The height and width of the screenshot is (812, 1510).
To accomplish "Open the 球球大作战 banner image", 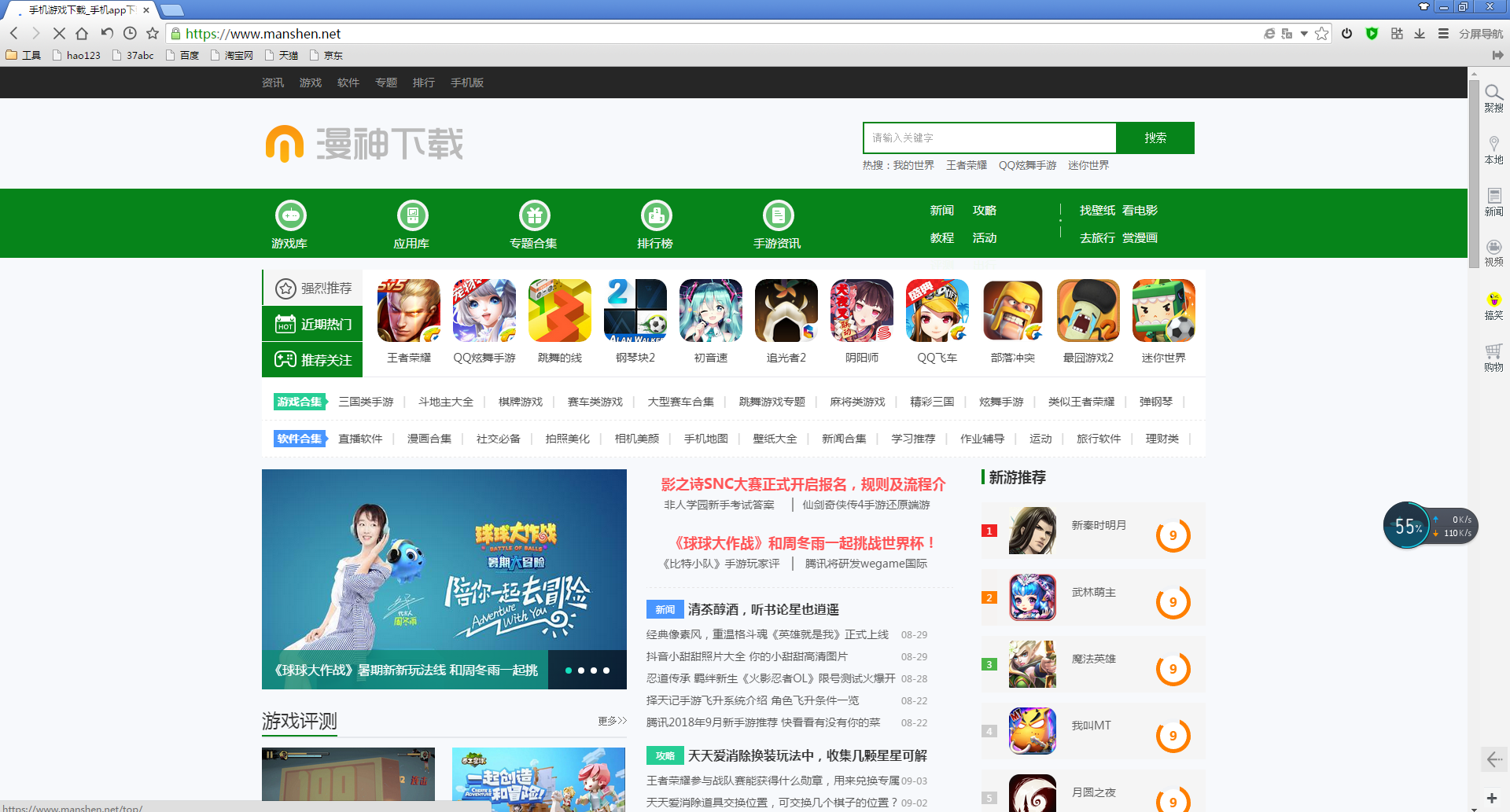I will click(444, 579).
